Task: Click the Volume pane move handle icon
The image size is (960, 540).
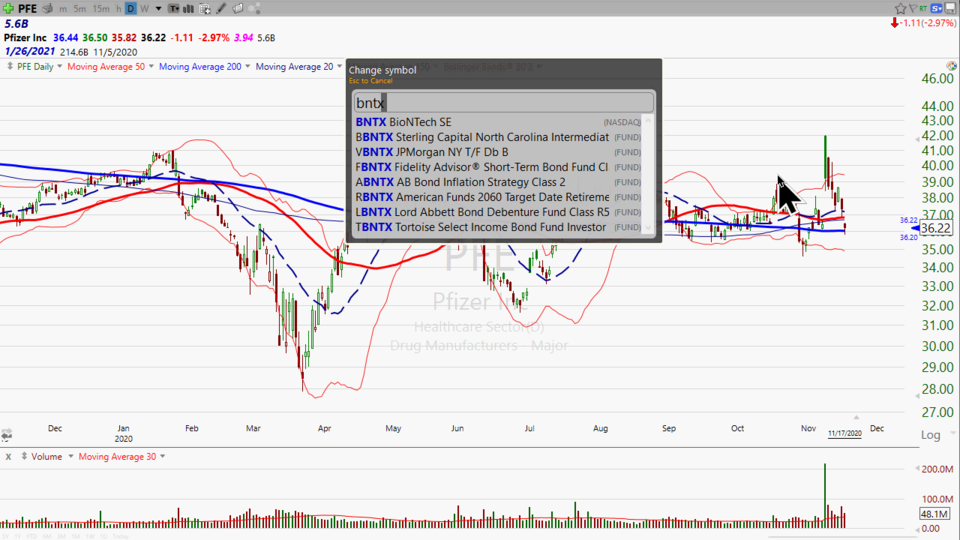Action: click(24, 456)
